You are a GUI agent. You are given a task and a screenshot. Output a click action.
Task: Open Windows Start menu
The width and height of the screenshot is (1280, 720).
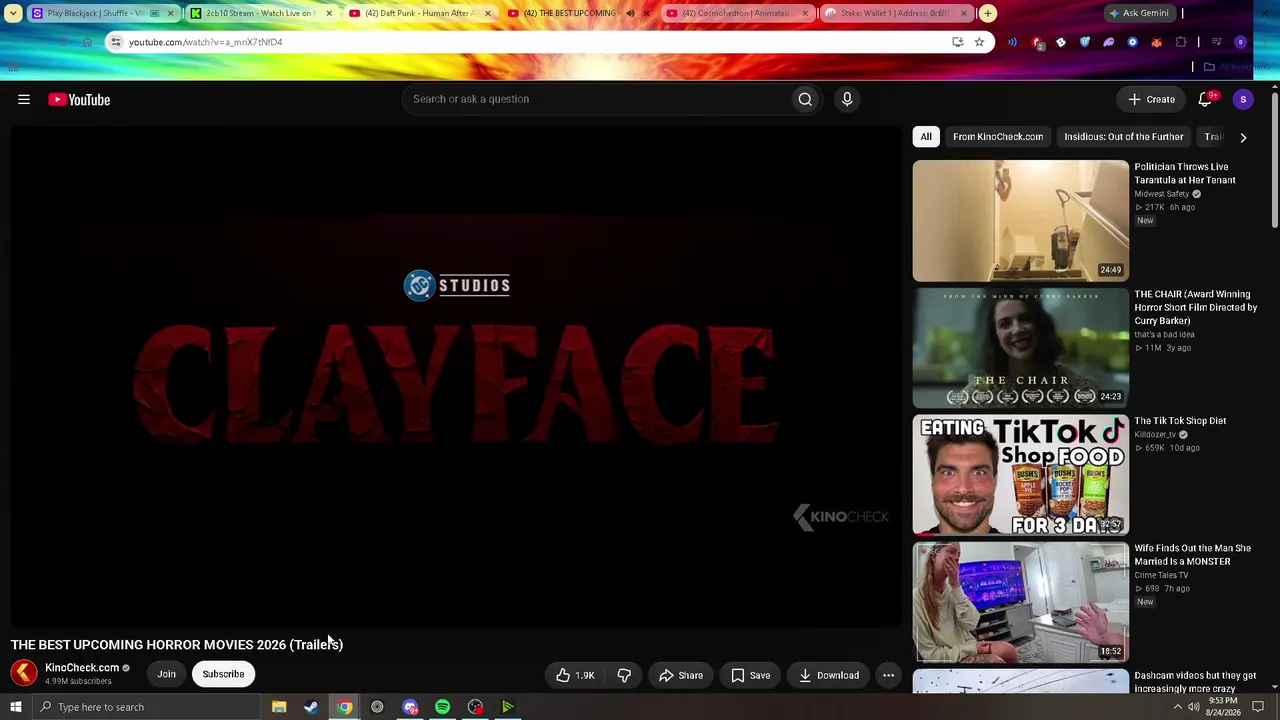[16, 707]
